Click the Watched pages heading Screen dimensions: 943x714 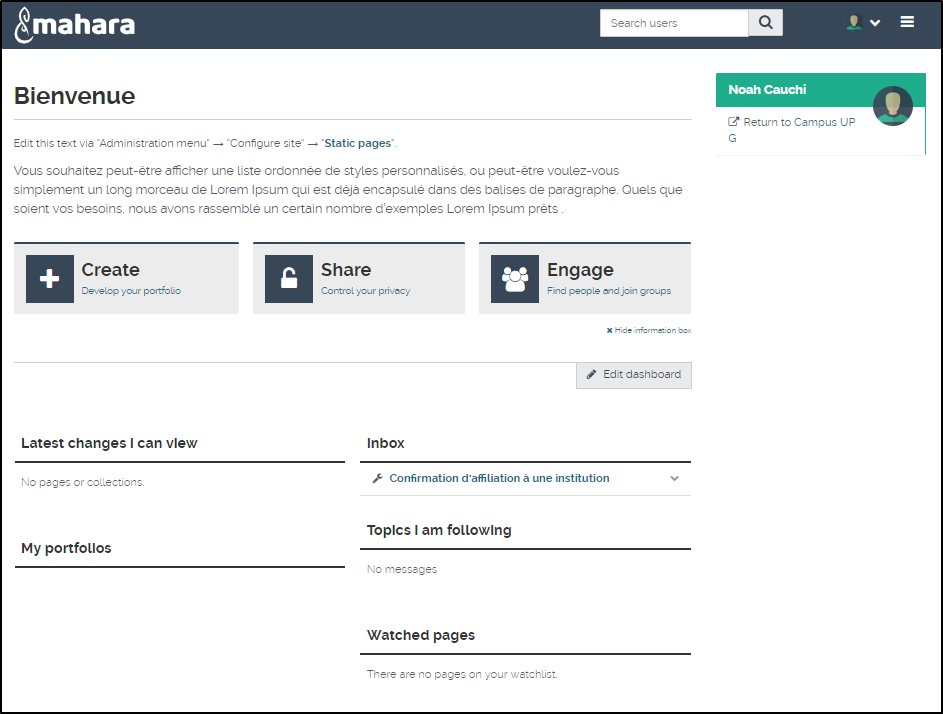(x=421, y=635)
